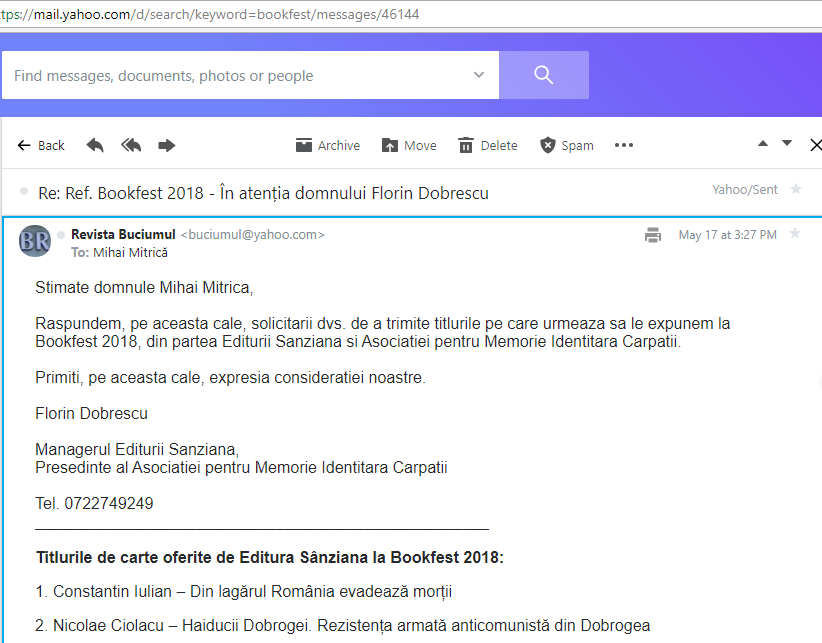This screenshot has height=643, width=822.
Task: Click the magnifying glass search button
Action: pos(543,75)
